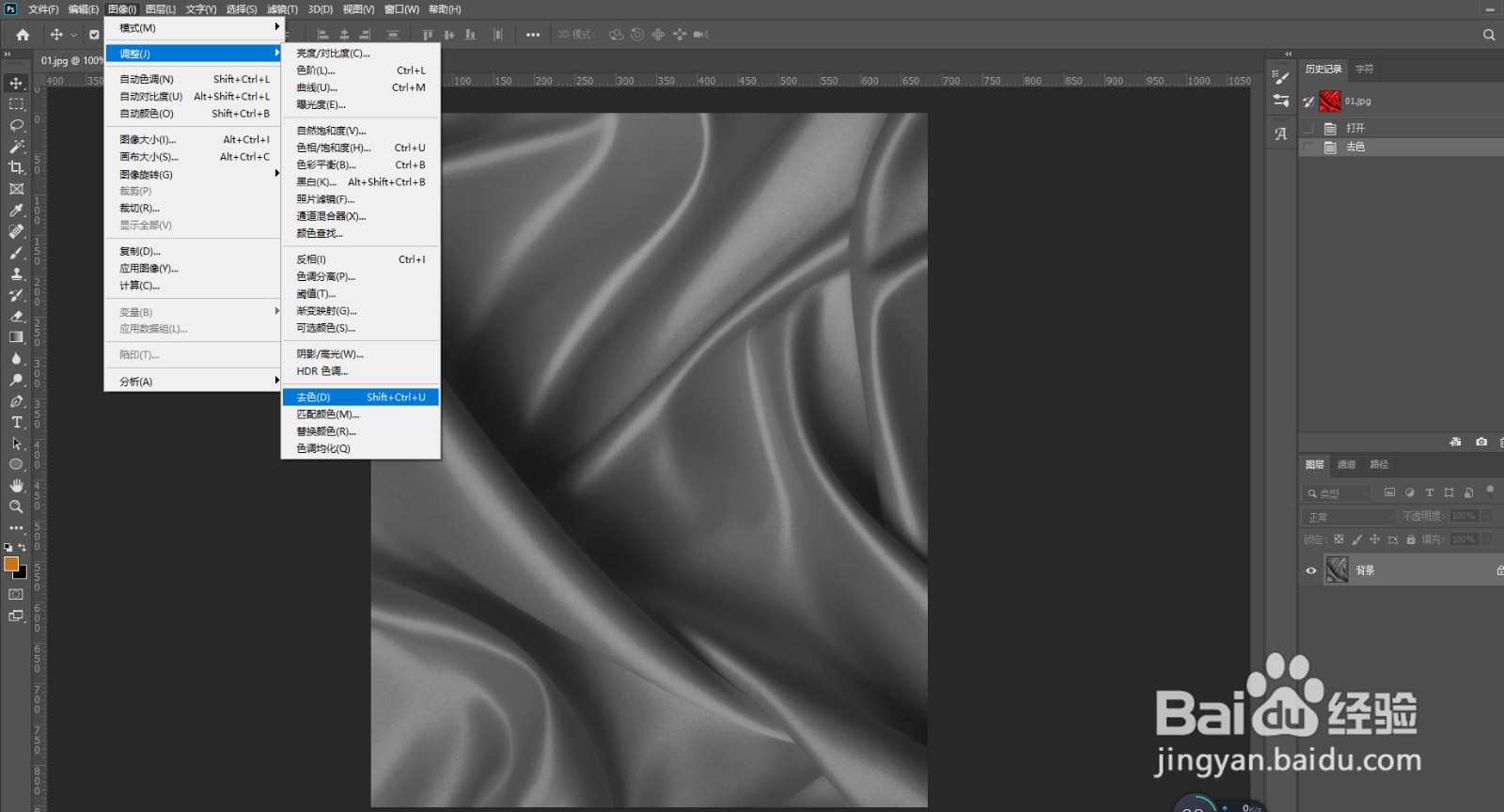This screenshot has width=1504, height=812.
Task: Select the Spot Healing Brush tool
Action: 16,231
